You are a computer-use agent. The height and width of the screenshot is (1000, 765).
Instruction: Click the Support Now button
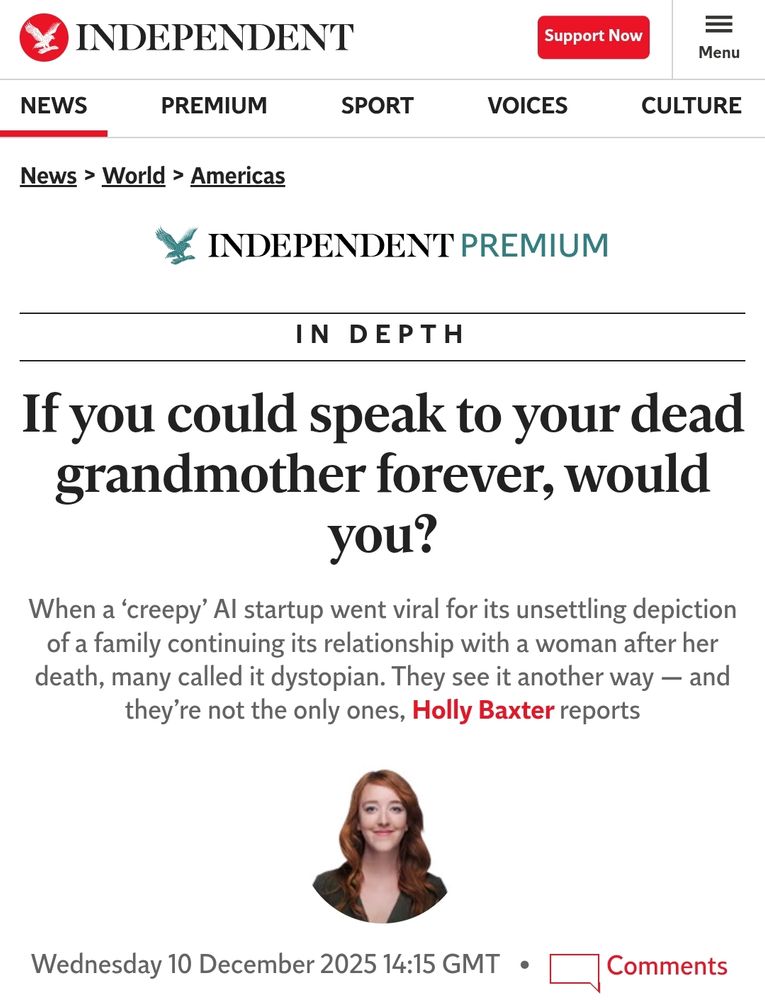coord(593,35)
